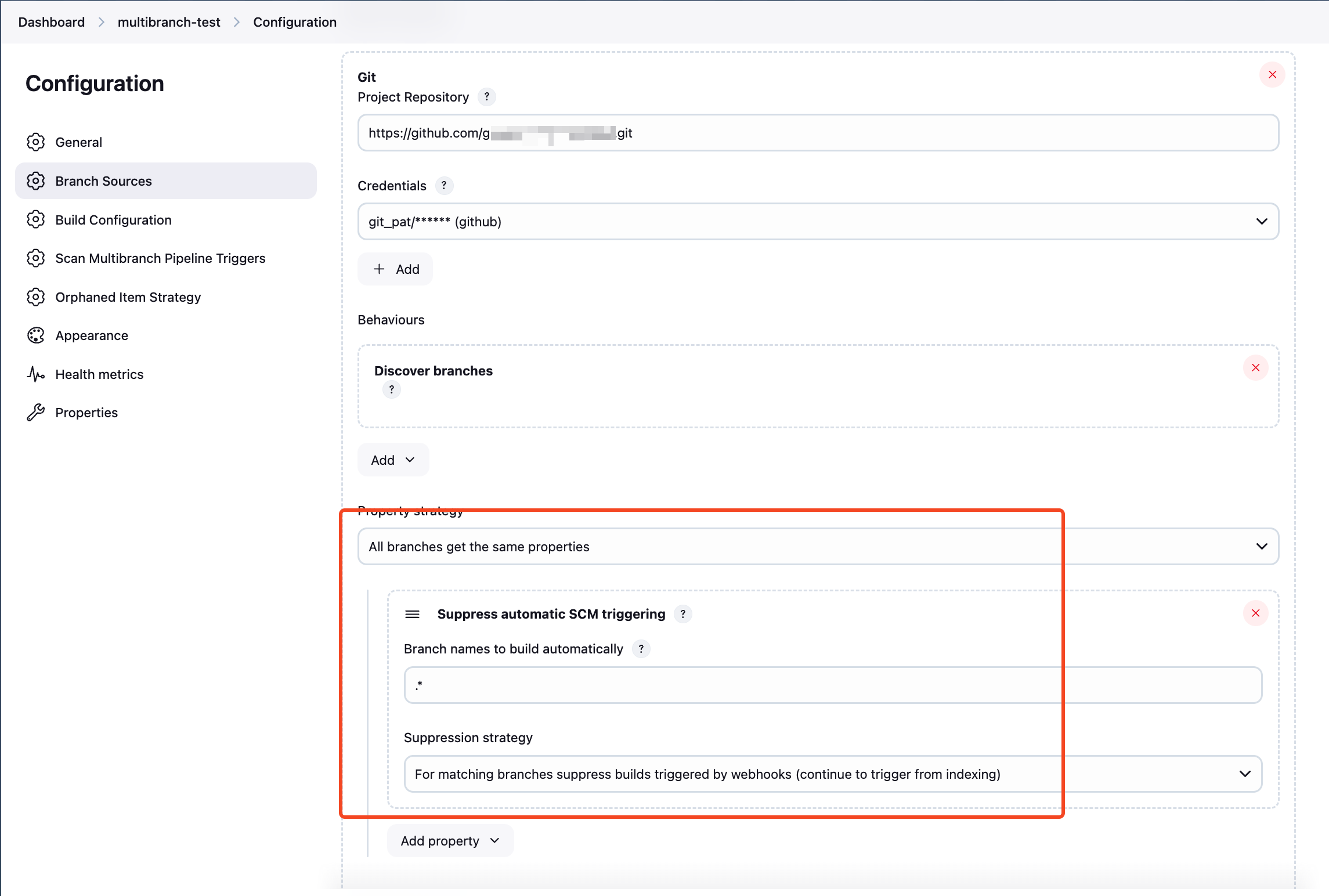Click drag handle of Suppress SCM triggering
The image size is (1329, 896).
412,614
